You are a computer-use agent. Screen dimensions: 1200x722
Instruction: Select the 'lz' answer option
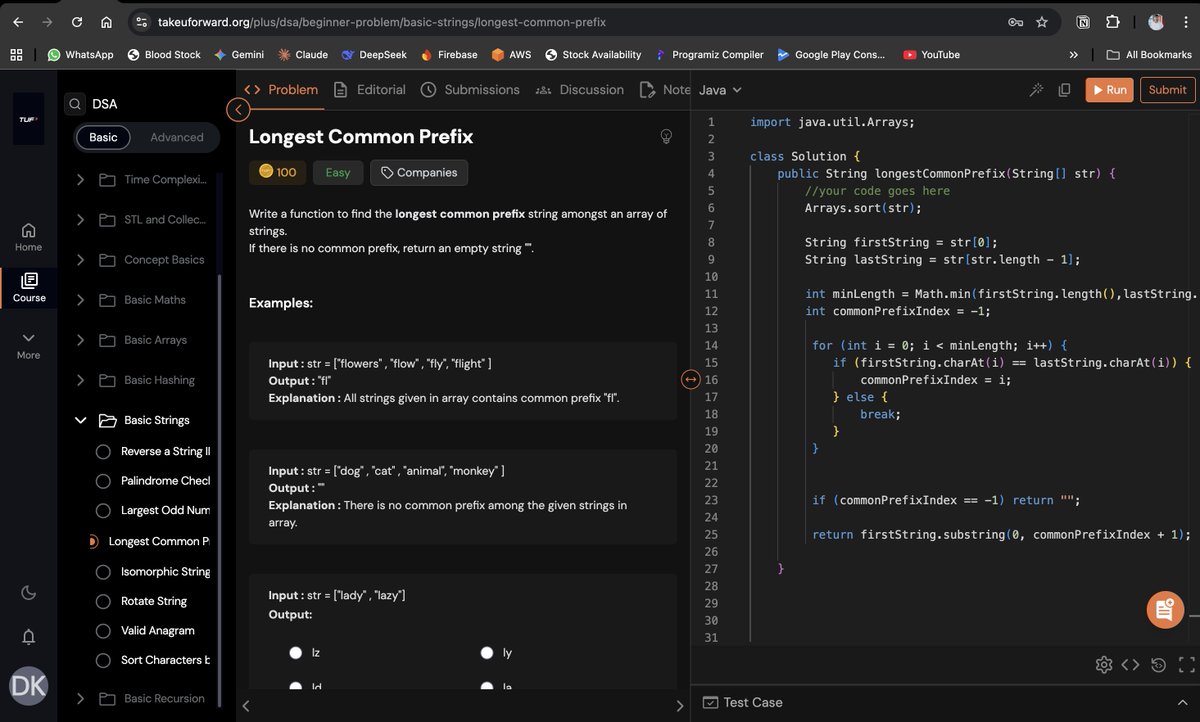pos(296,653)
